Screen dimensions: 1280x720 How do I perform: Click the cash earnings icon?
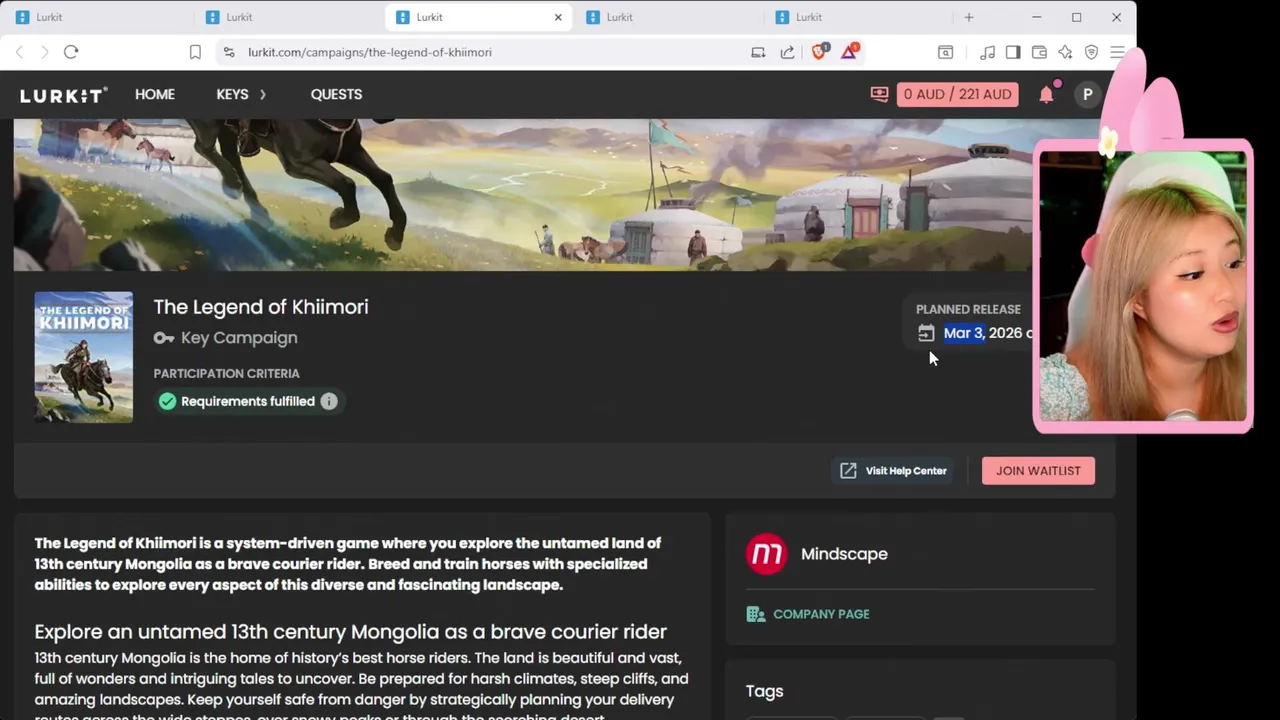pyautogui.click(x=879, y=94)
